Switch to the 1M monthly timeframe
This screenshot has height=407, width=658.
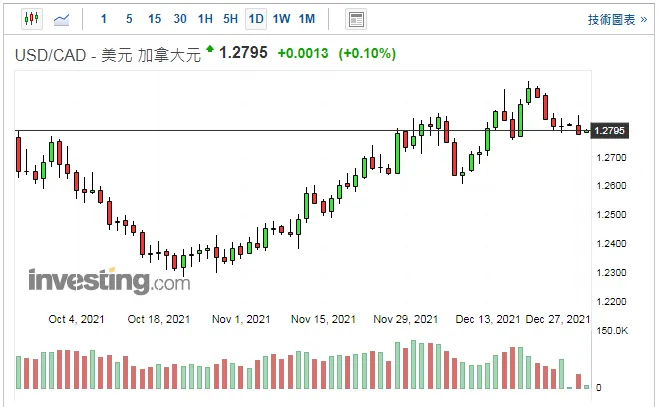307,19
